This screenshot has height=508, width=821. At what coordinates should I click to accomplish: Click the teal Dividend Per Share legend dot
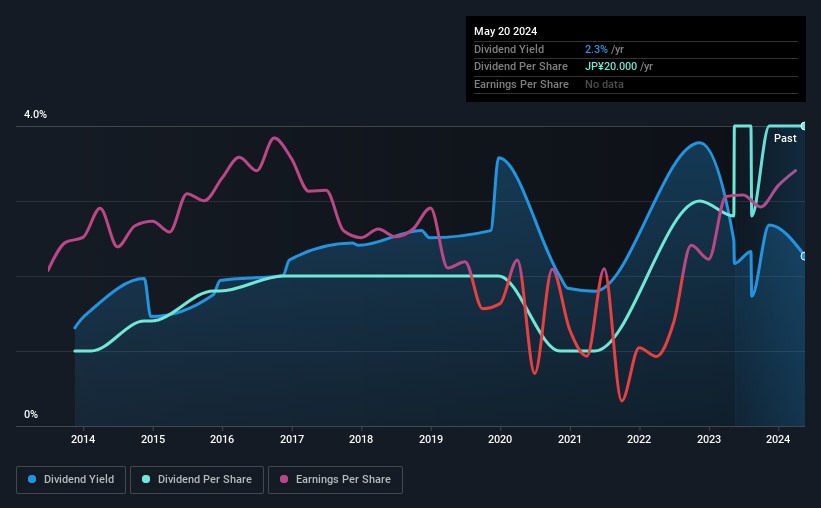pos(146,479)
